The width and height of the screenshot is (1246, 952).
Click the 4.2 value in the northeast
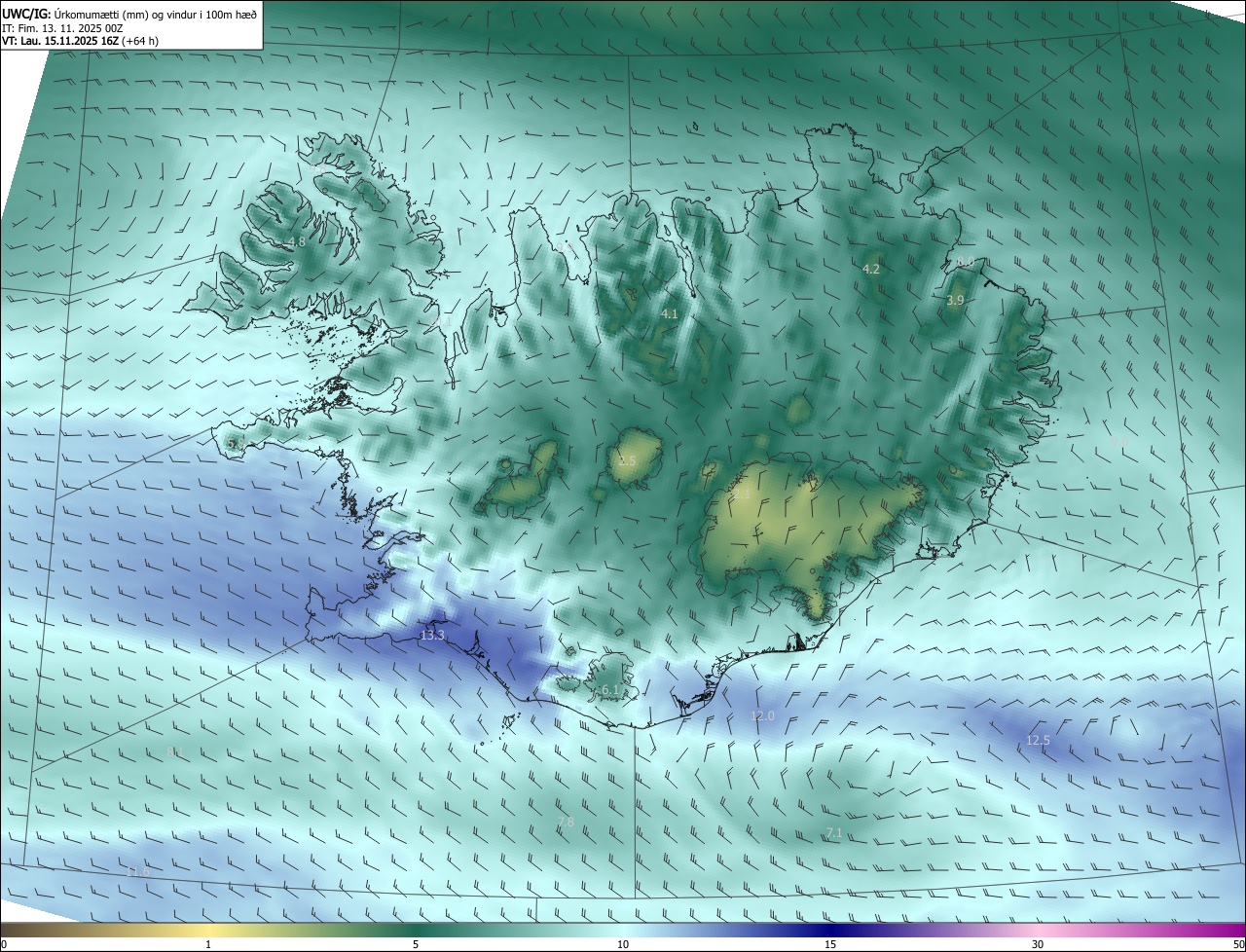point(871,270)
